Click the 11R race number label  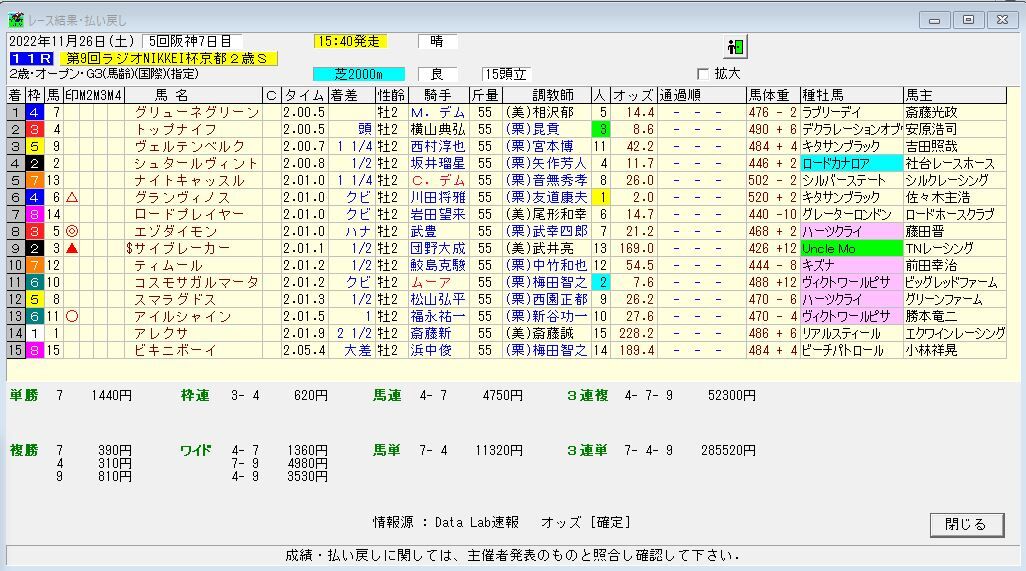click(x=31, y=59)
